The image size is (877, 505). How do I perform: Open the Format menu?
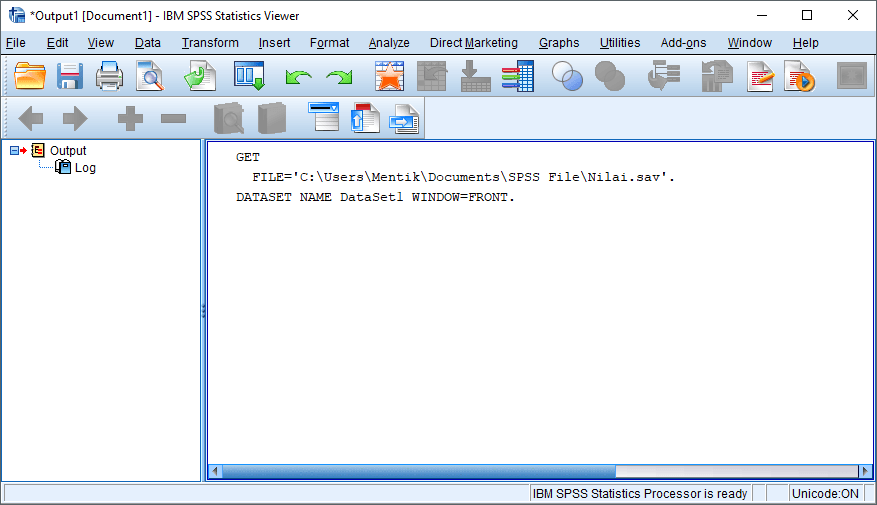coord(329,43)
